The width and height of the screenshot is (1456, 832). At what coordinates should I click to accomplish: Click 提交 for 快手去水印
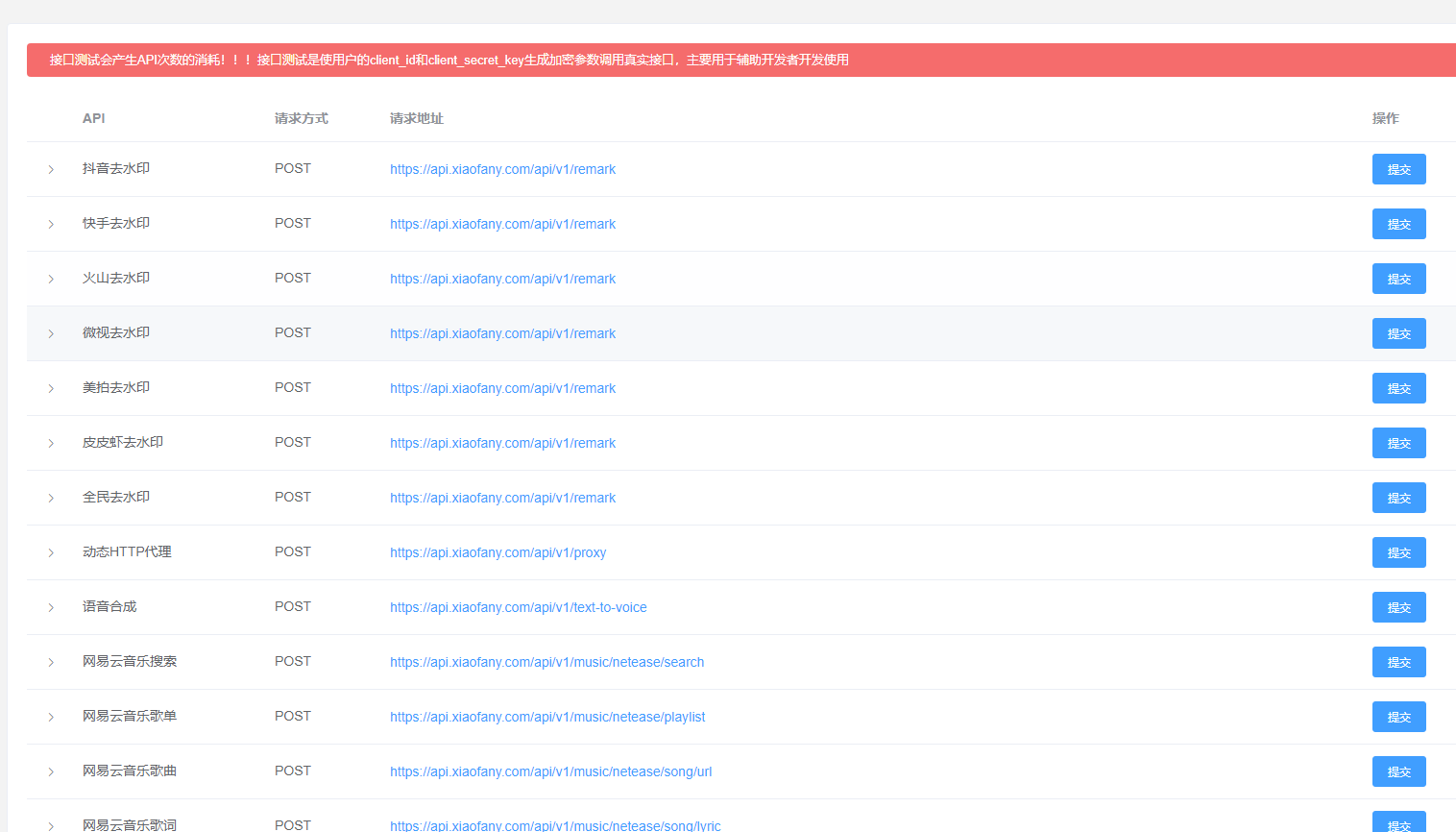click(x=1398, y=224)
